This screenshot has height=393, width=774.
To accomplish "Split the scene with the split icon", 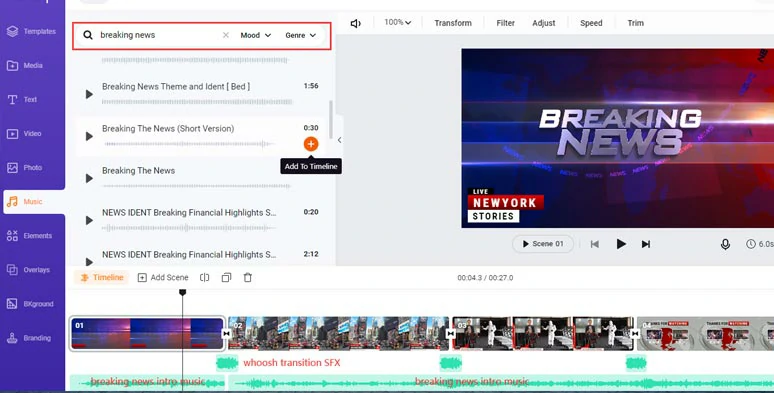I will click(204, 277).
